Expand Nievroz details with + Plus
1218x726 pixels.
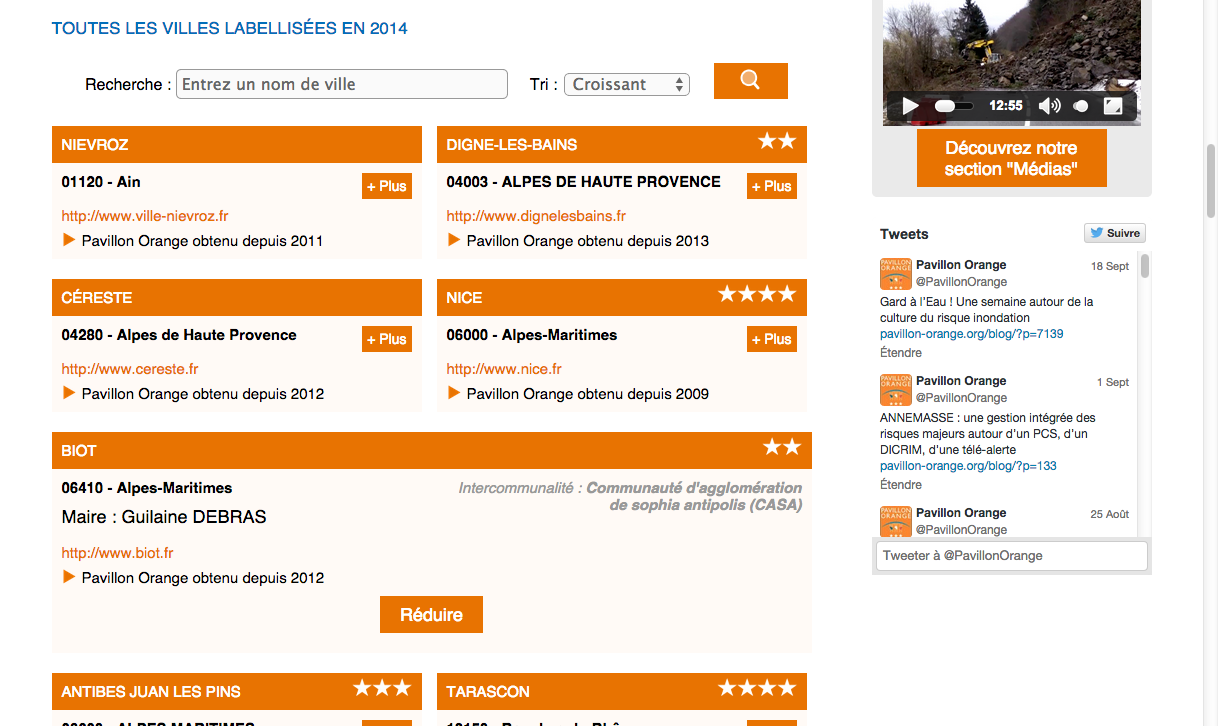pyautogui.click(x=387, y=186)
